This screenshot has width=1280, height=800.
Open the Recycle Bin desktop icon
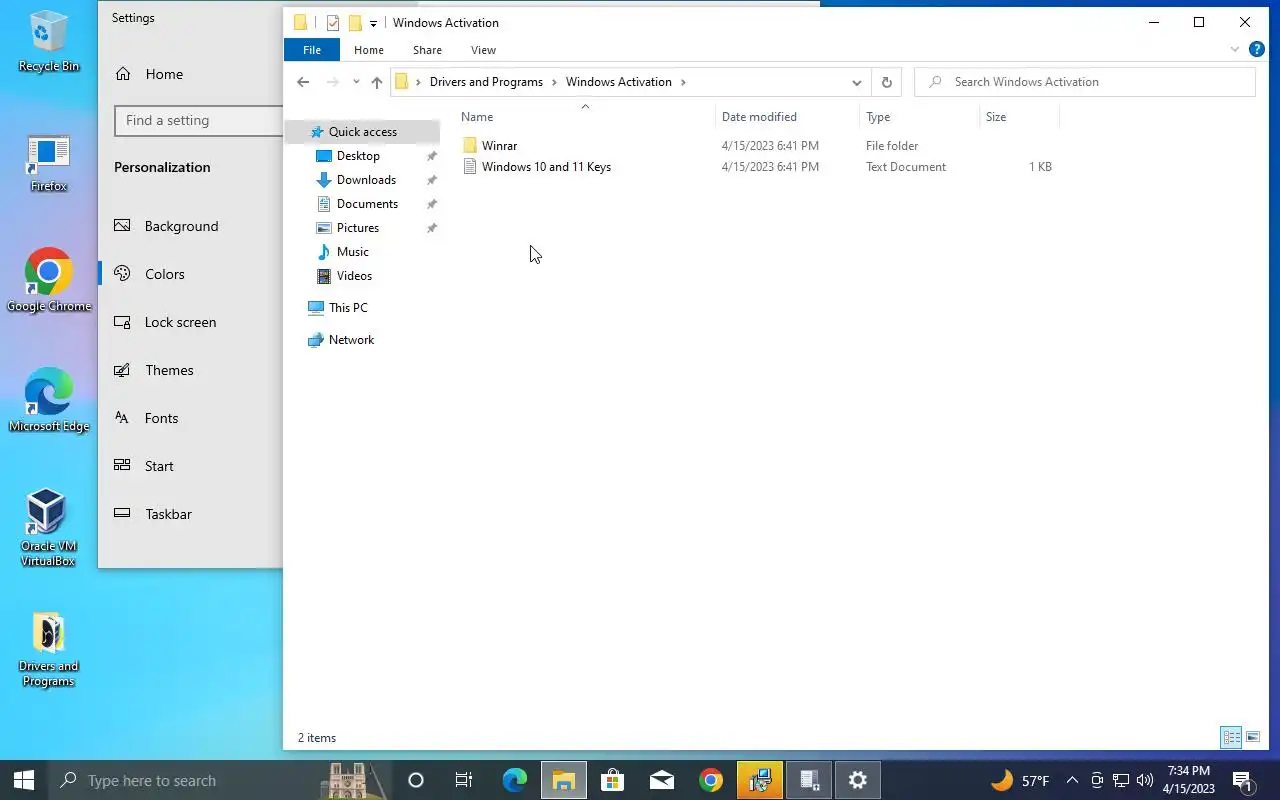[48, 42]
